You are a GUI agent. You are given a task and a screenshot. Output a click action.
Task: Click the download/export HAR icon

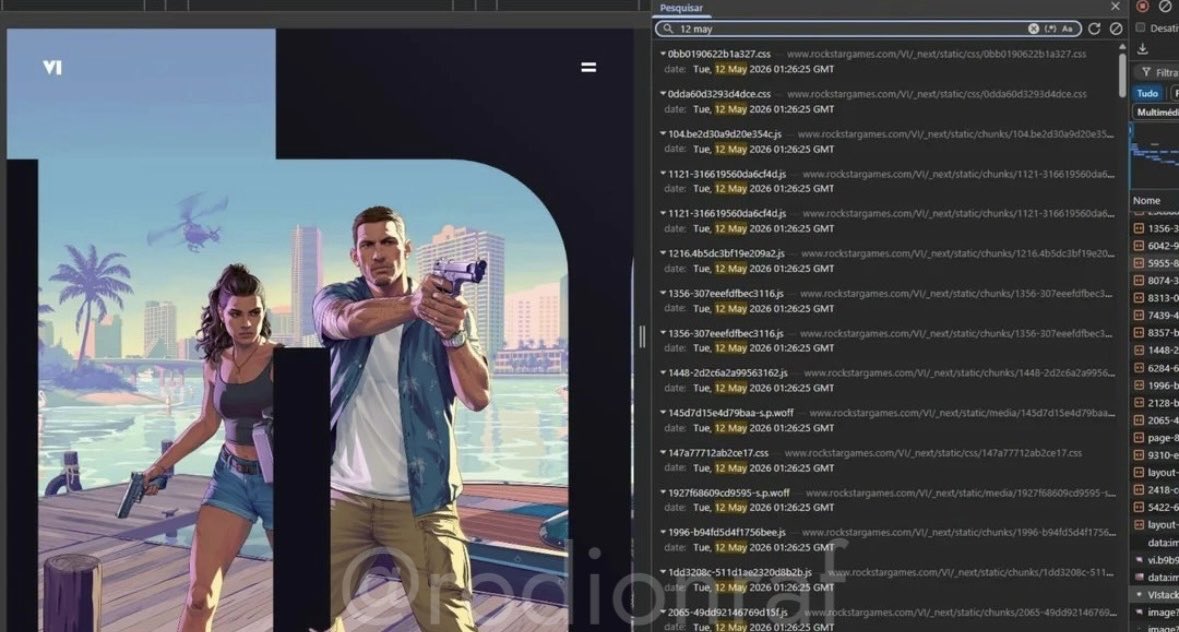coord(1143,49)
